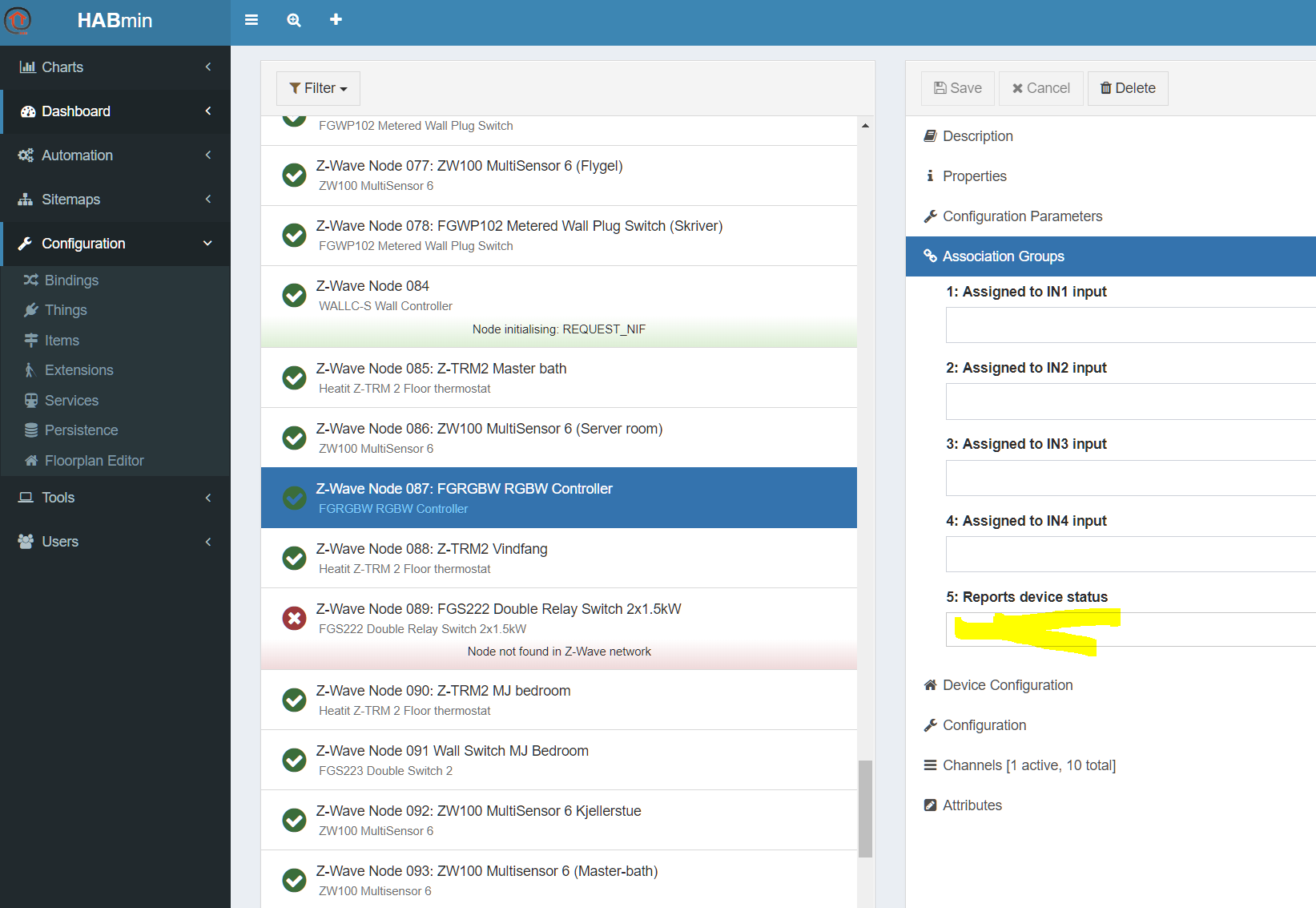
Task: Click the red error status icon for Node 089
Action: pyautogui.click(x=294, y=618)
